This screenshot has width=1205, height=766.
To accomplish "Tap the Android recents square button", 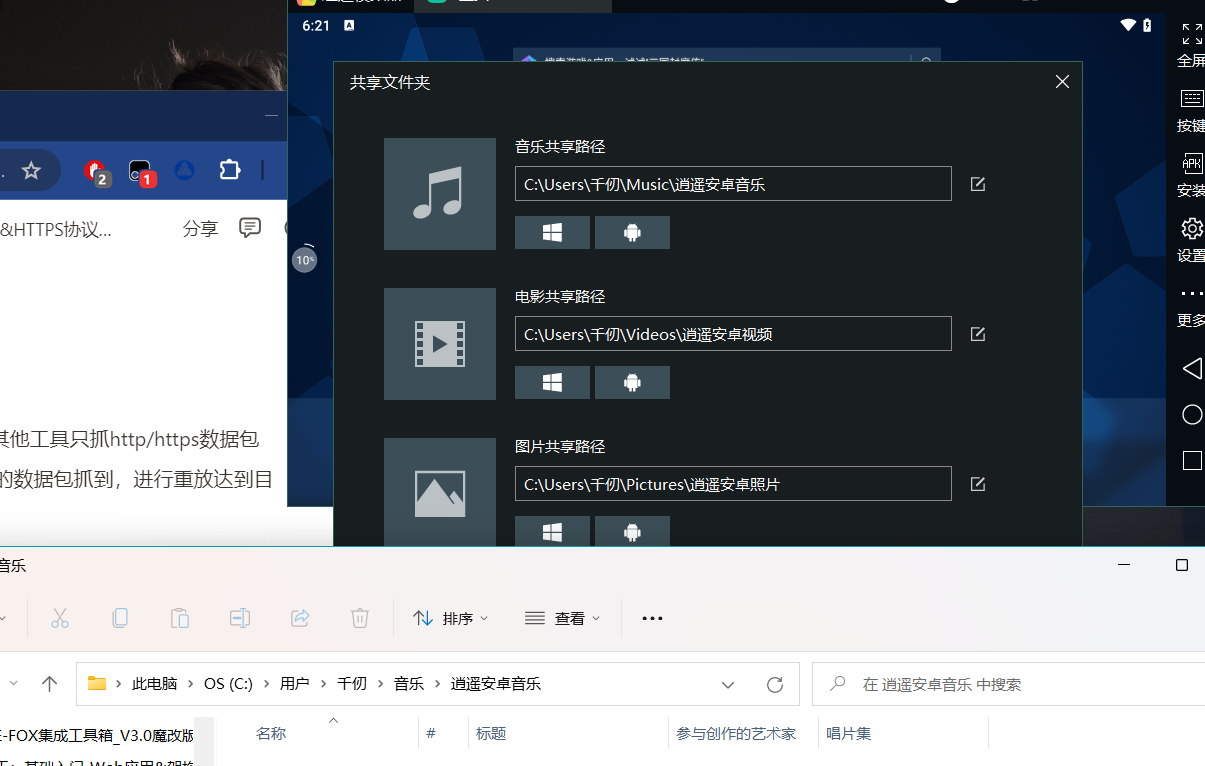I will pyautogui.click(x=1192, y=460).
